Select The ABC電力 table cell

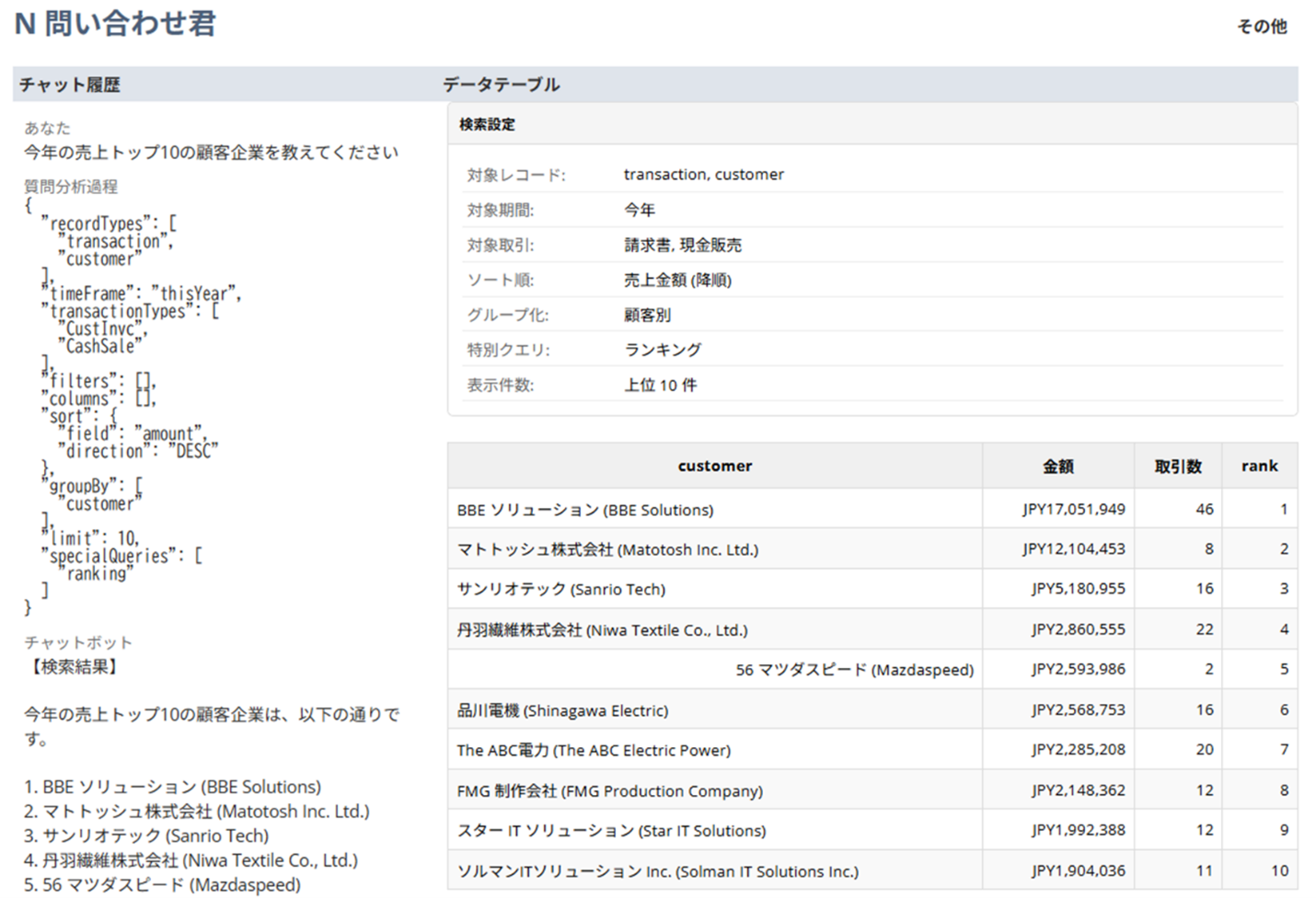click(715, 750)
